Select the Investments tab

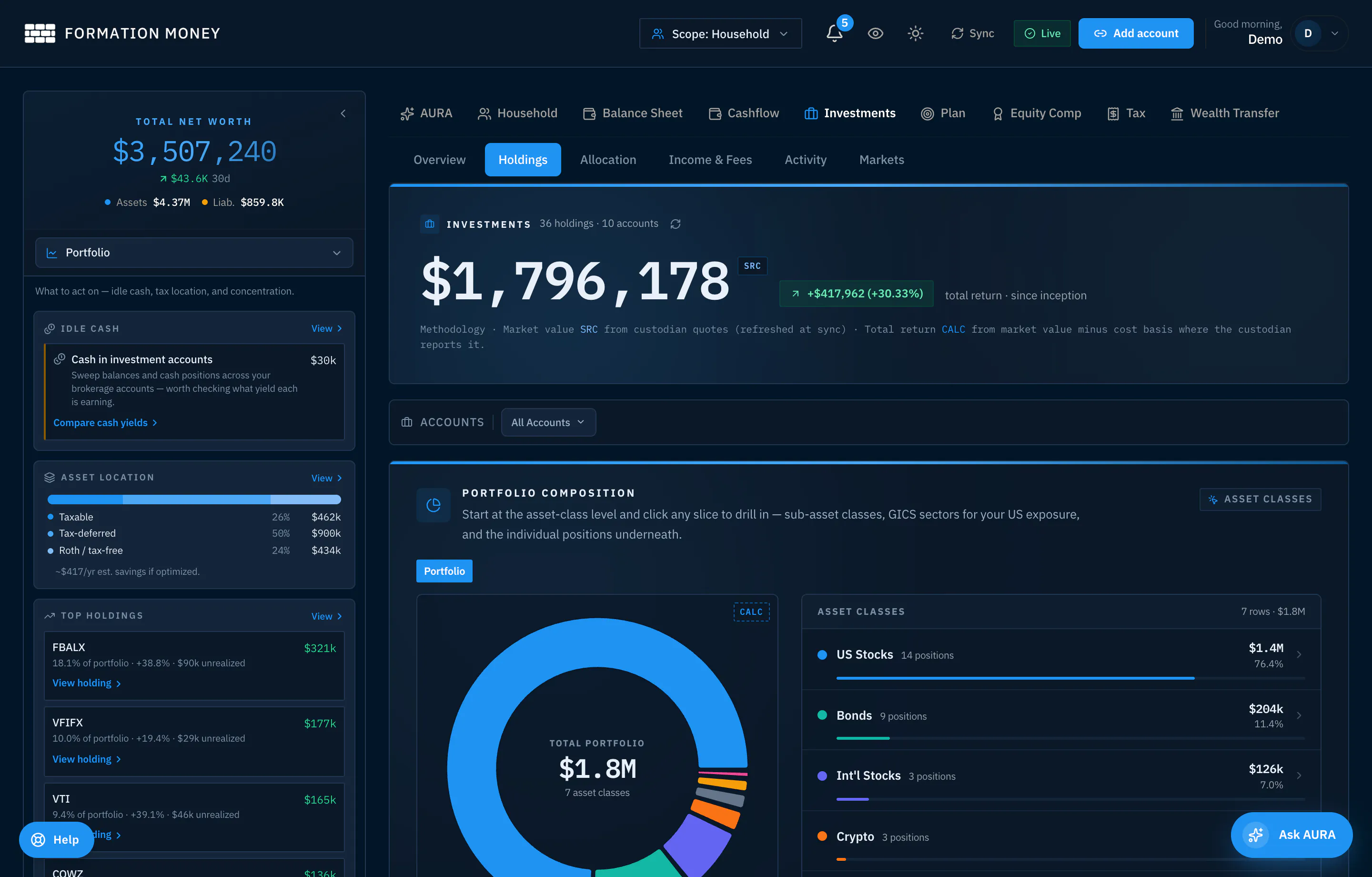(849, 113)
